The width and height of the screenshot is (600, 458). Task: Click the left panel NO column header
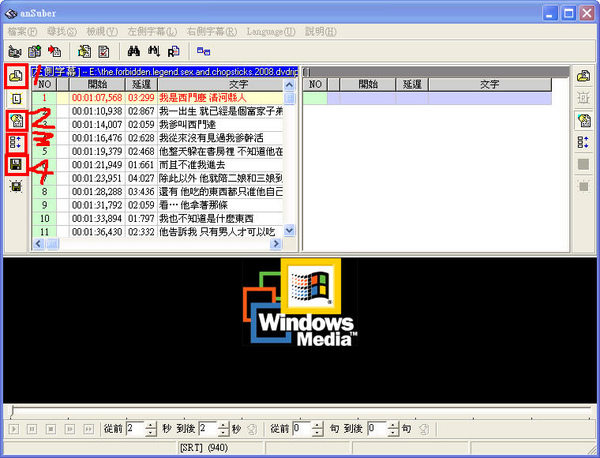pyautogui.click(x=44, y=84)
